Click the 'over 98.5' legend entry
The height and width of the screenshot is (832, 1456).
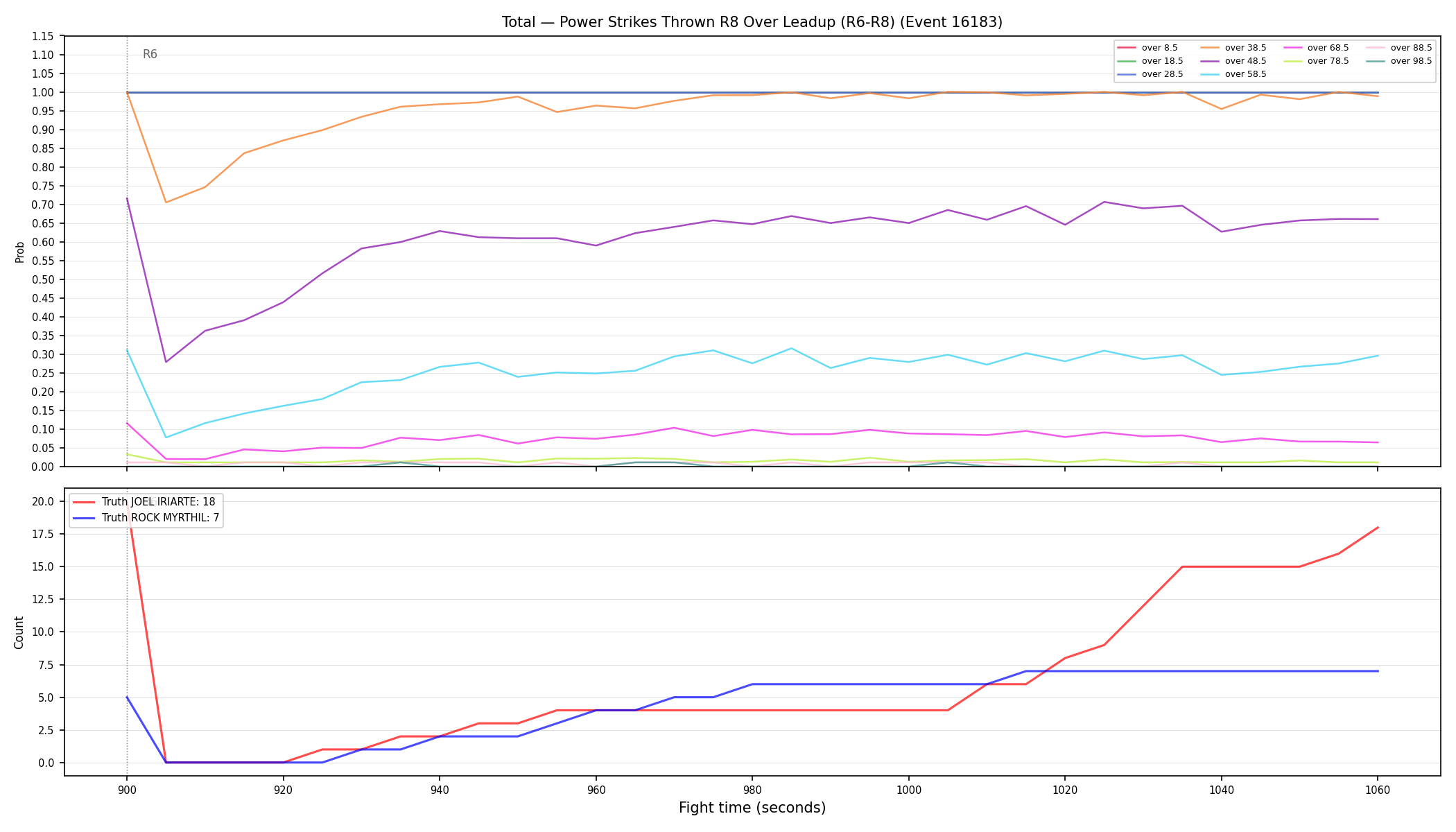point(1399,61)
